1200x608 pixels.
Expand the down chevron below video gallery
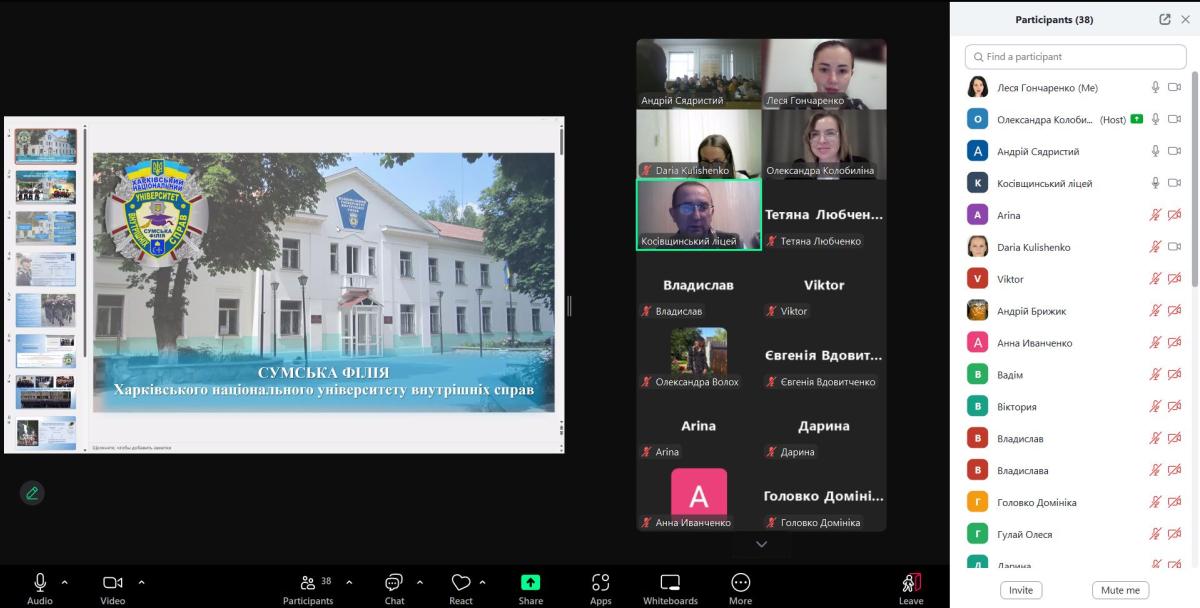point(761,544)
